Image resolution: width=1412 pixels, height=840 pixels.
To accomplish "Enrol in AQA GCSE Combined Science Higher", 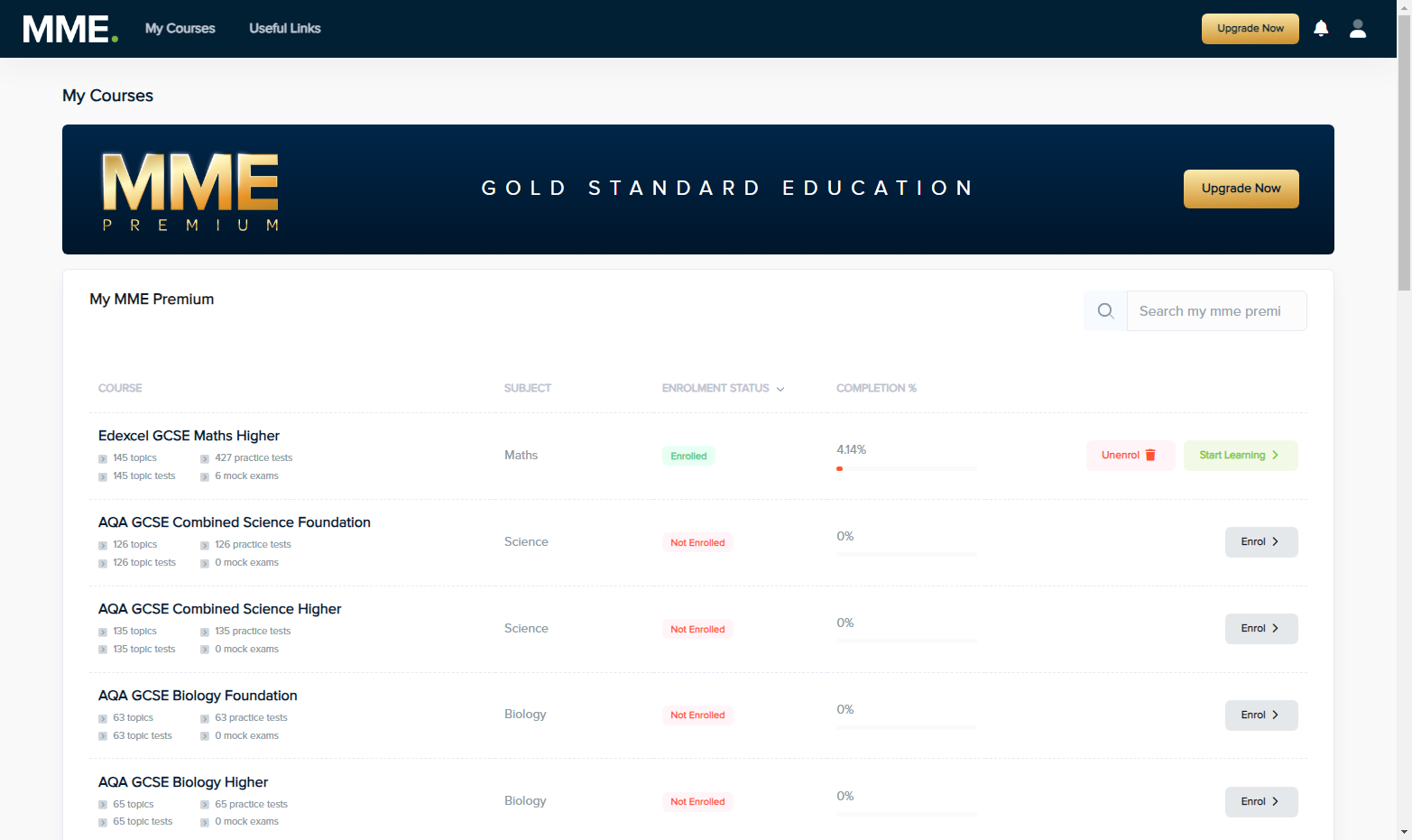I will [1261, 629].
